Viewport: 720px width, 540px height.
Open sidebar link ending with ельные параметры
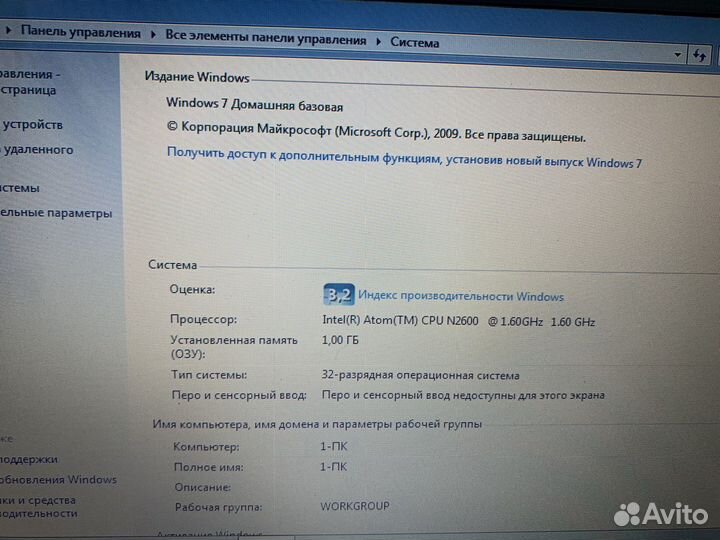pos(56,213)
